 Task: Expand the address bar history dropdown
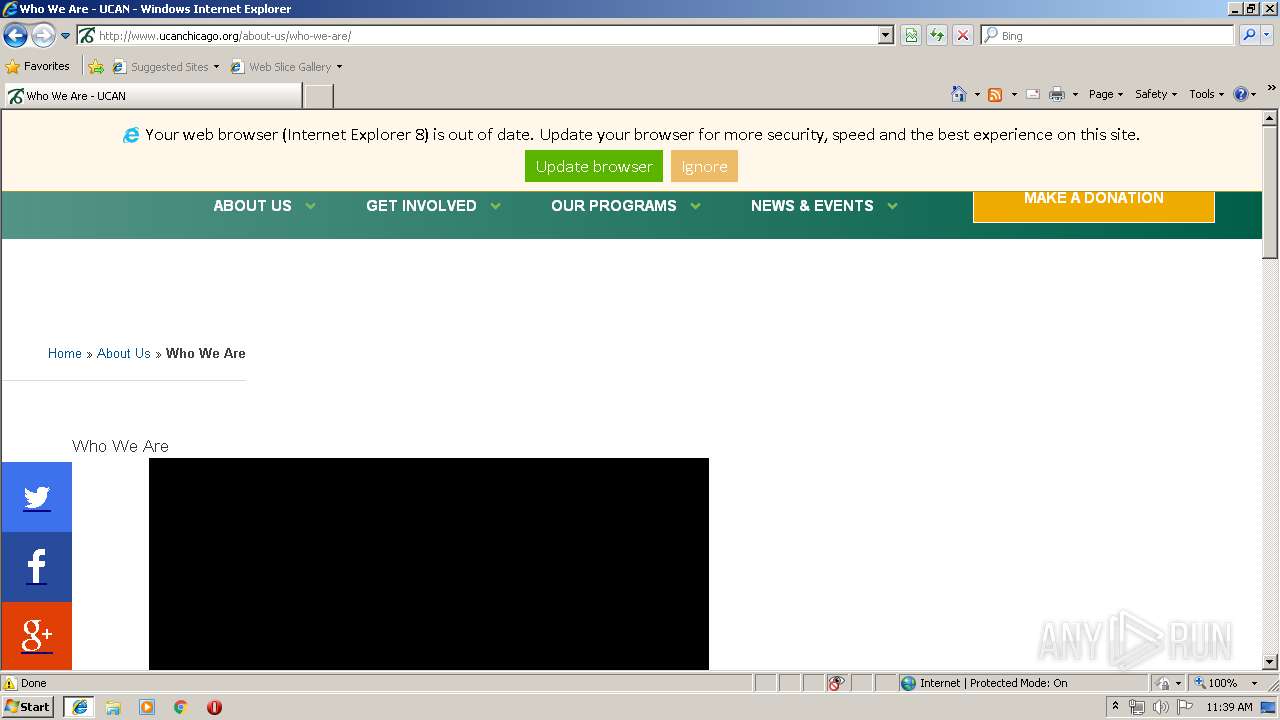tap(885, 35)
